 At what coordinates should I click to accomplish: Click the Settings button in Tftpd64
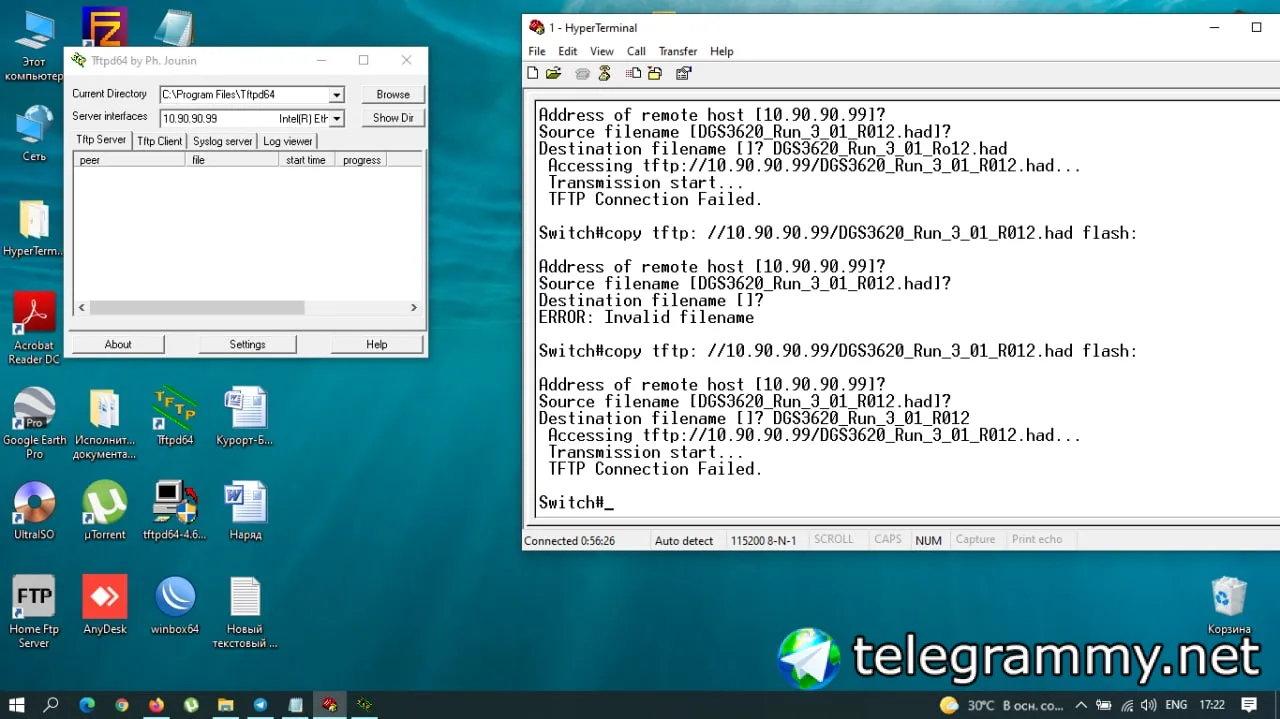247,344
